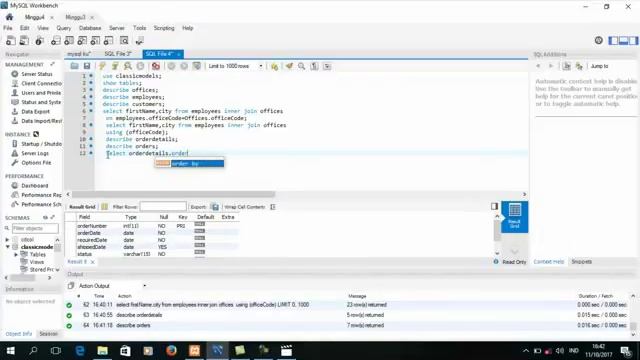
Task: Click the Filter Rows input field
Action: point(163,207)
